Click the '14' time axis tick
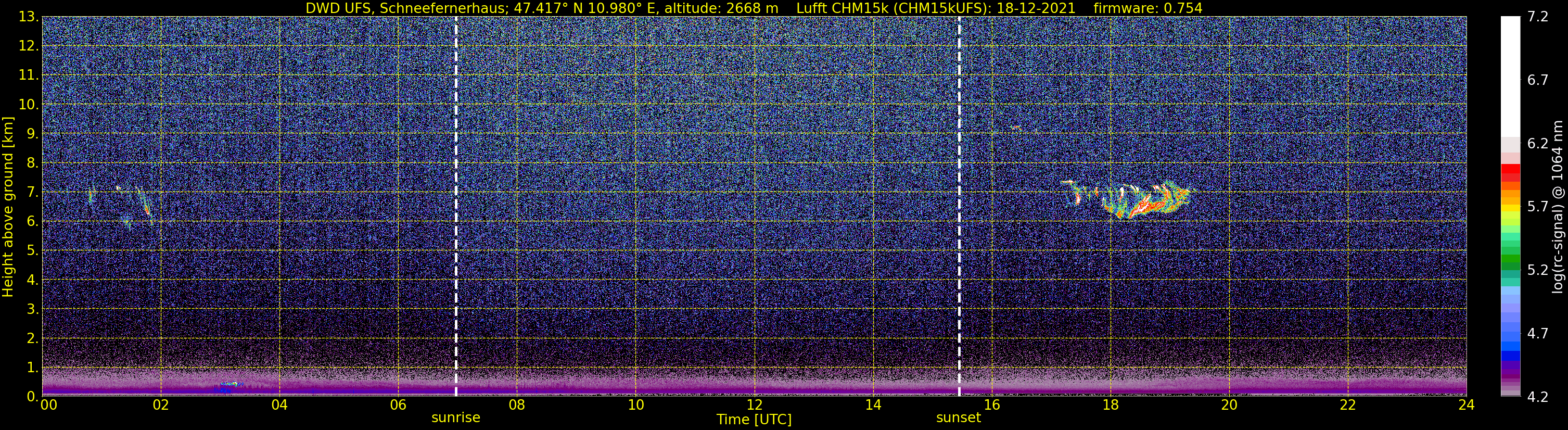This screenshot has height=430, width=1568. click(873, 405)
